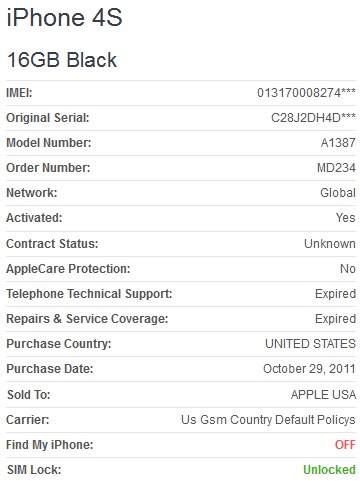Click the Activated value Yes
The image size is (360, 481).
point(346,218)
